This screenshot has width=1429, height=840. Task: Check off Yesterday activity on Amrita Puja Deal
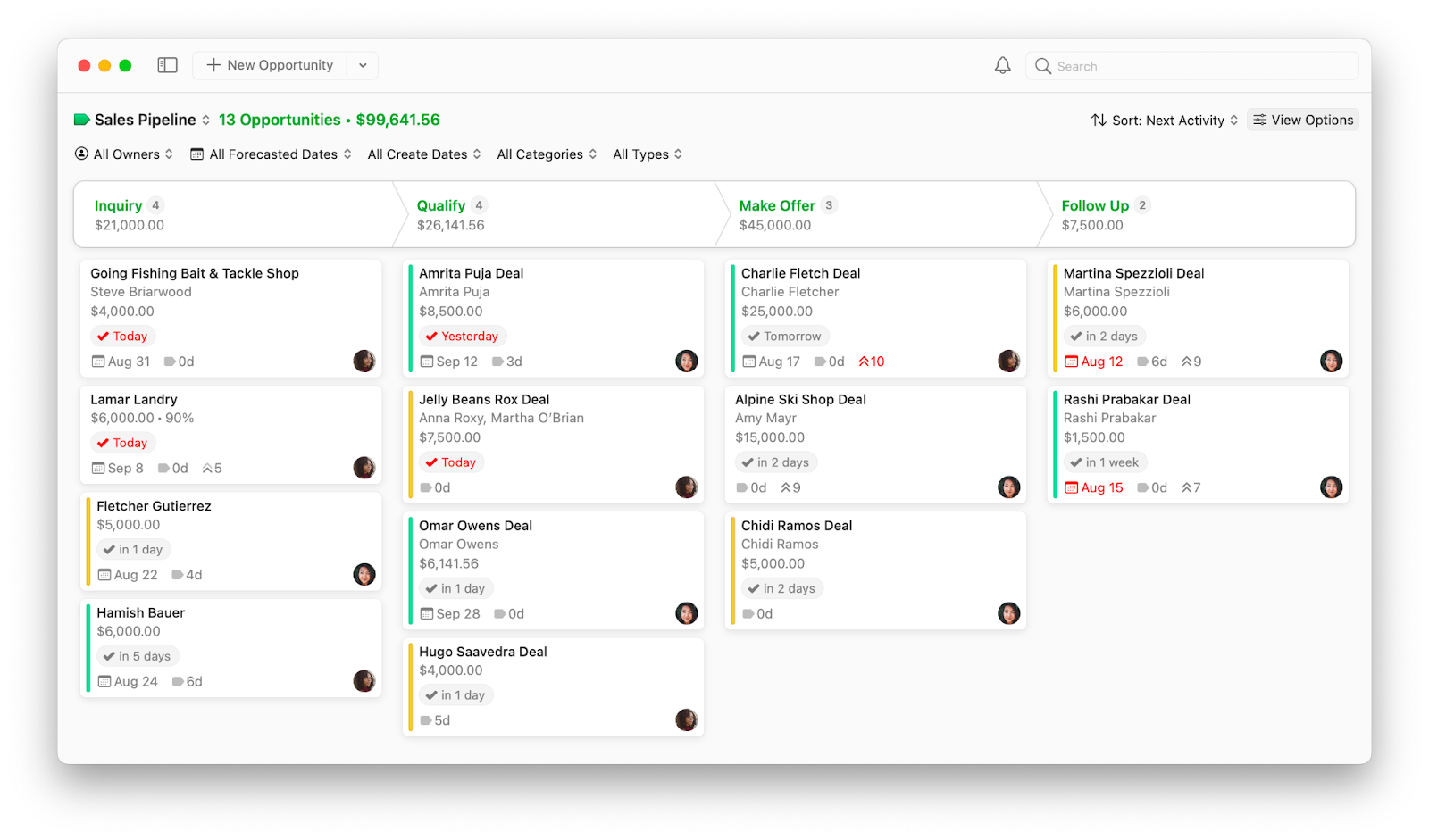pyautogui.click(x=431, y=337)
